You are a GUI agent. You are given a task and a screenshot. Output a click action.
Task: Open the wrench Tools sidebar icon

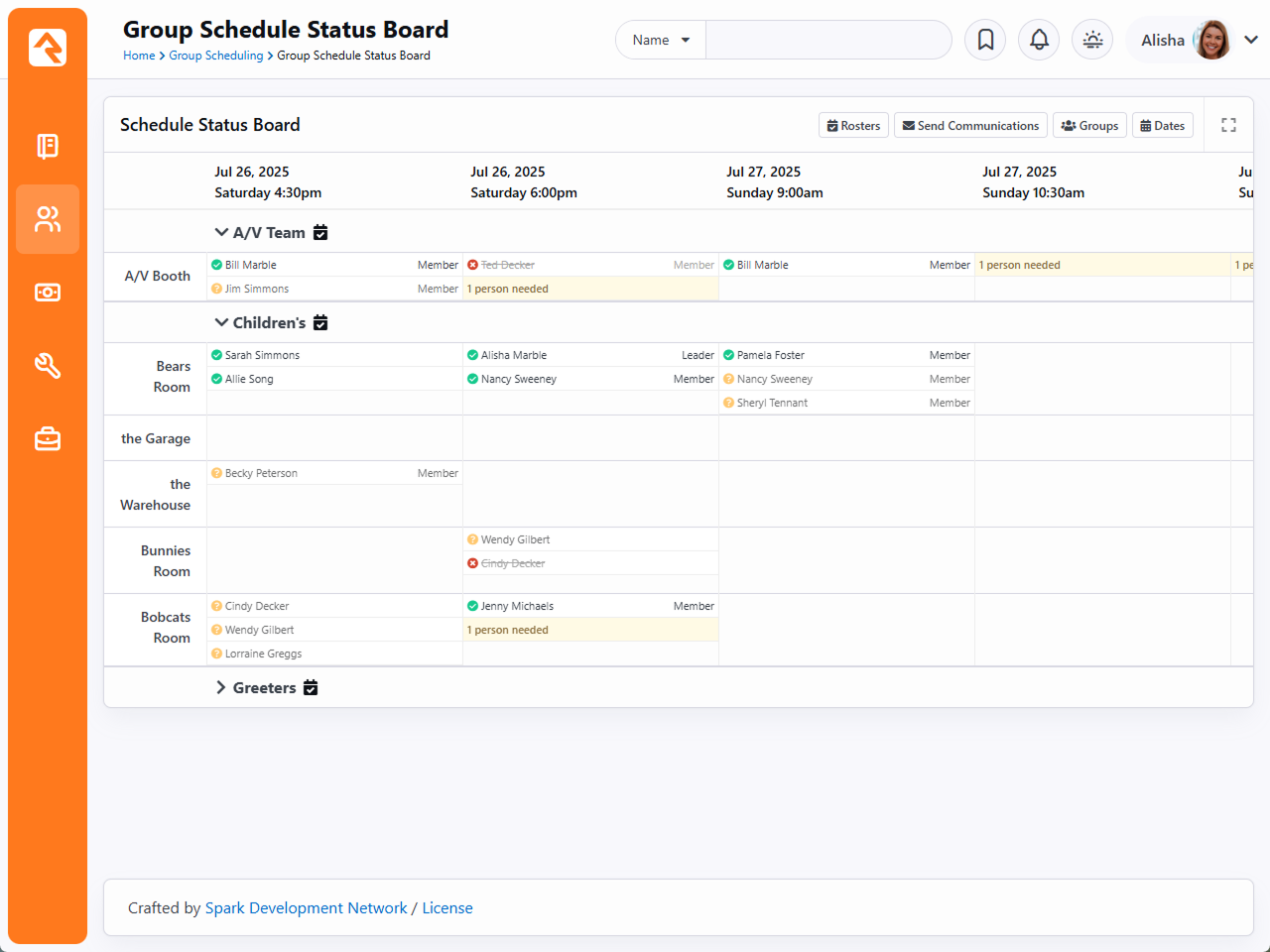48,366
